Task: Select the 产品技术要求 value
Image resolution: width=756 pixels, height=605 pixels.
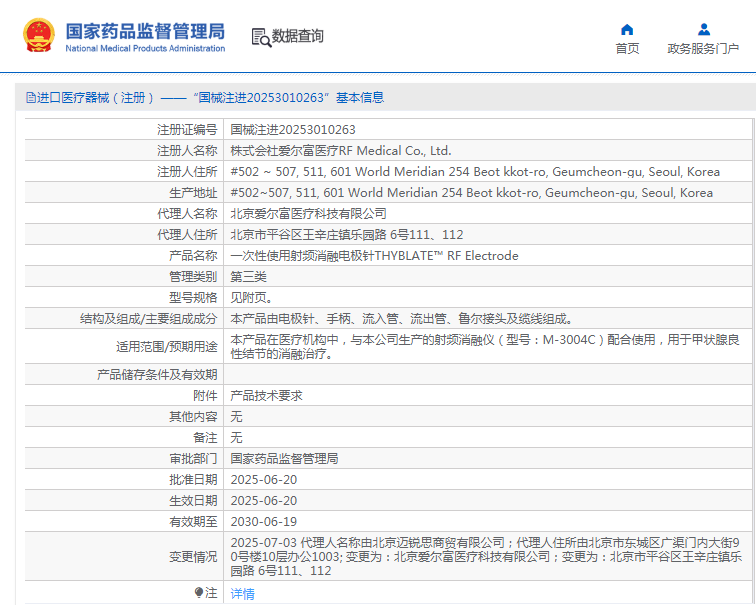Action: click(266, 396)
